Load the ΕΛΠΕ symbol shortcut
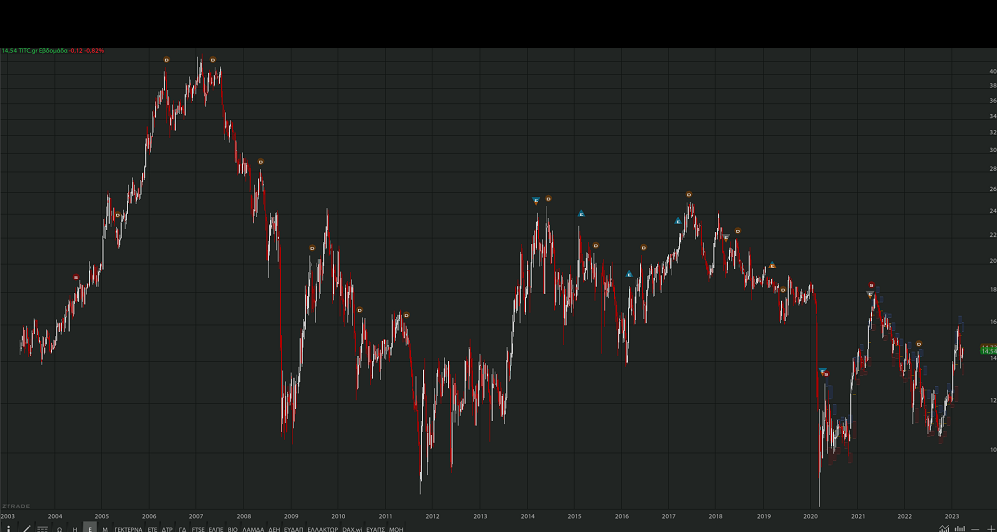 216,529
